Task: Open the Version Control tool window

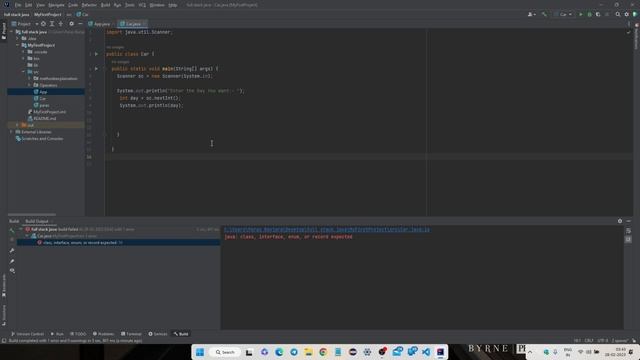Action: 27,334
